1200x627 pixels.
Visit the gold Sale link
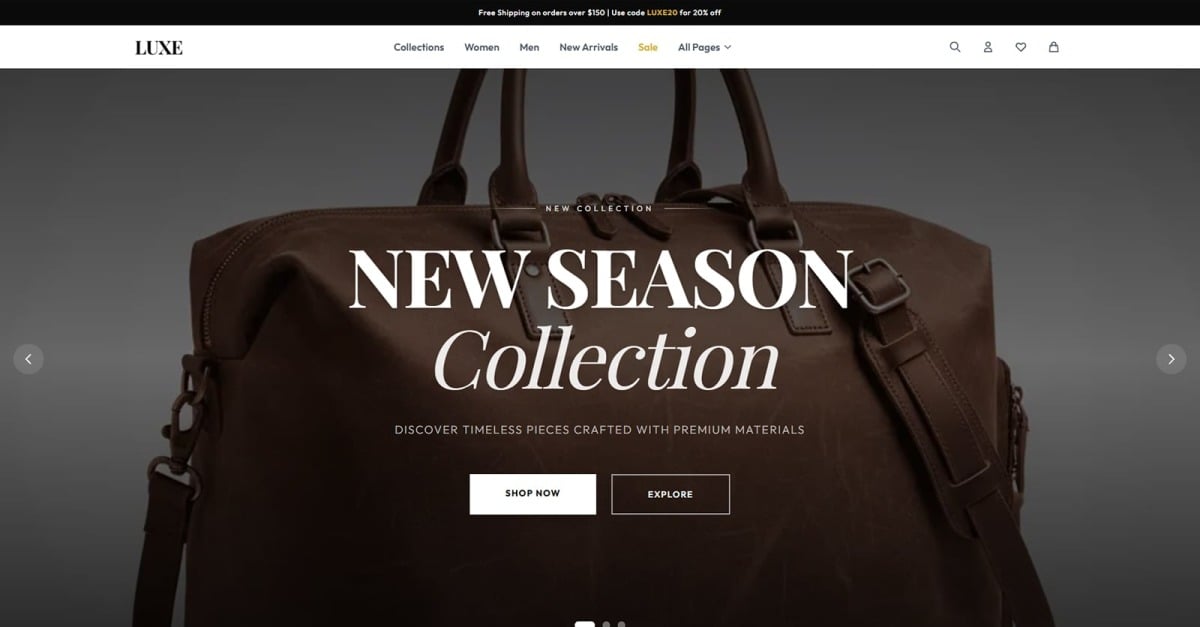click(648, 47)
